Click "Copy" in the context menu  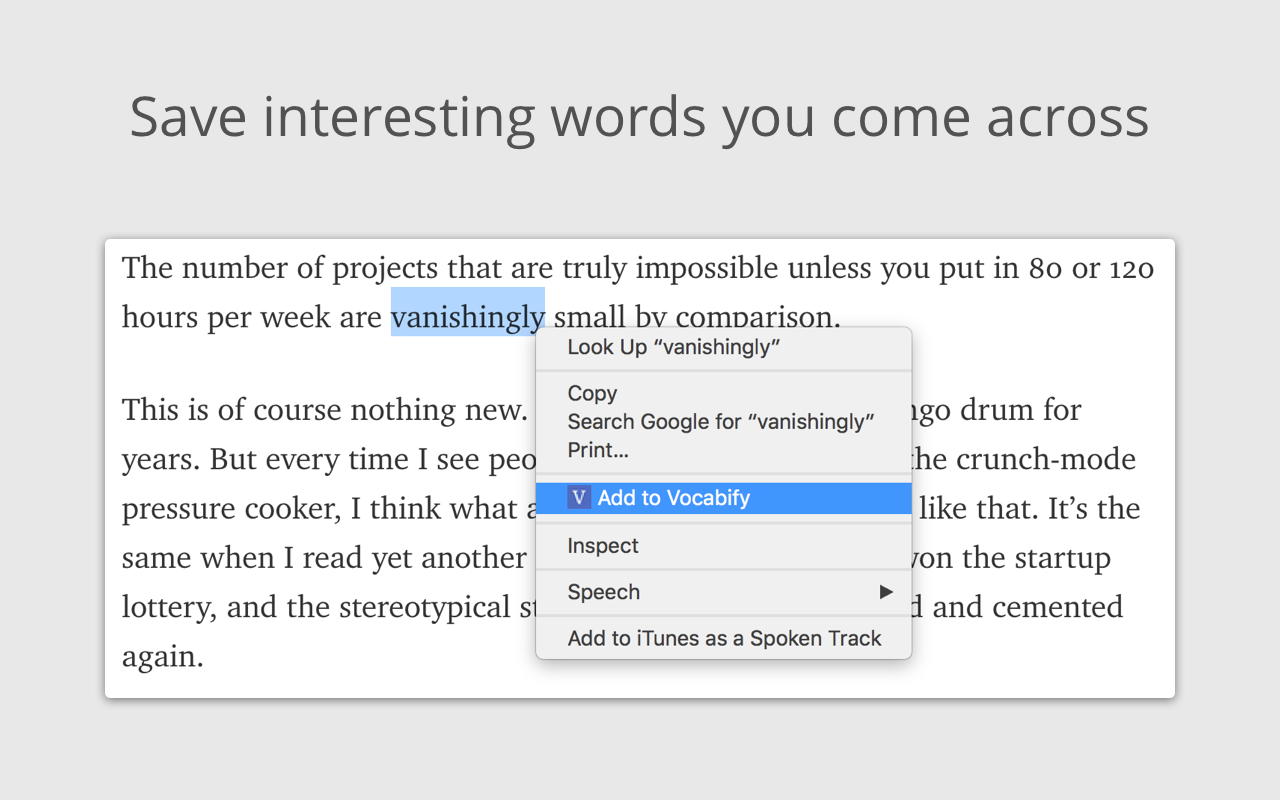point(590,393)
